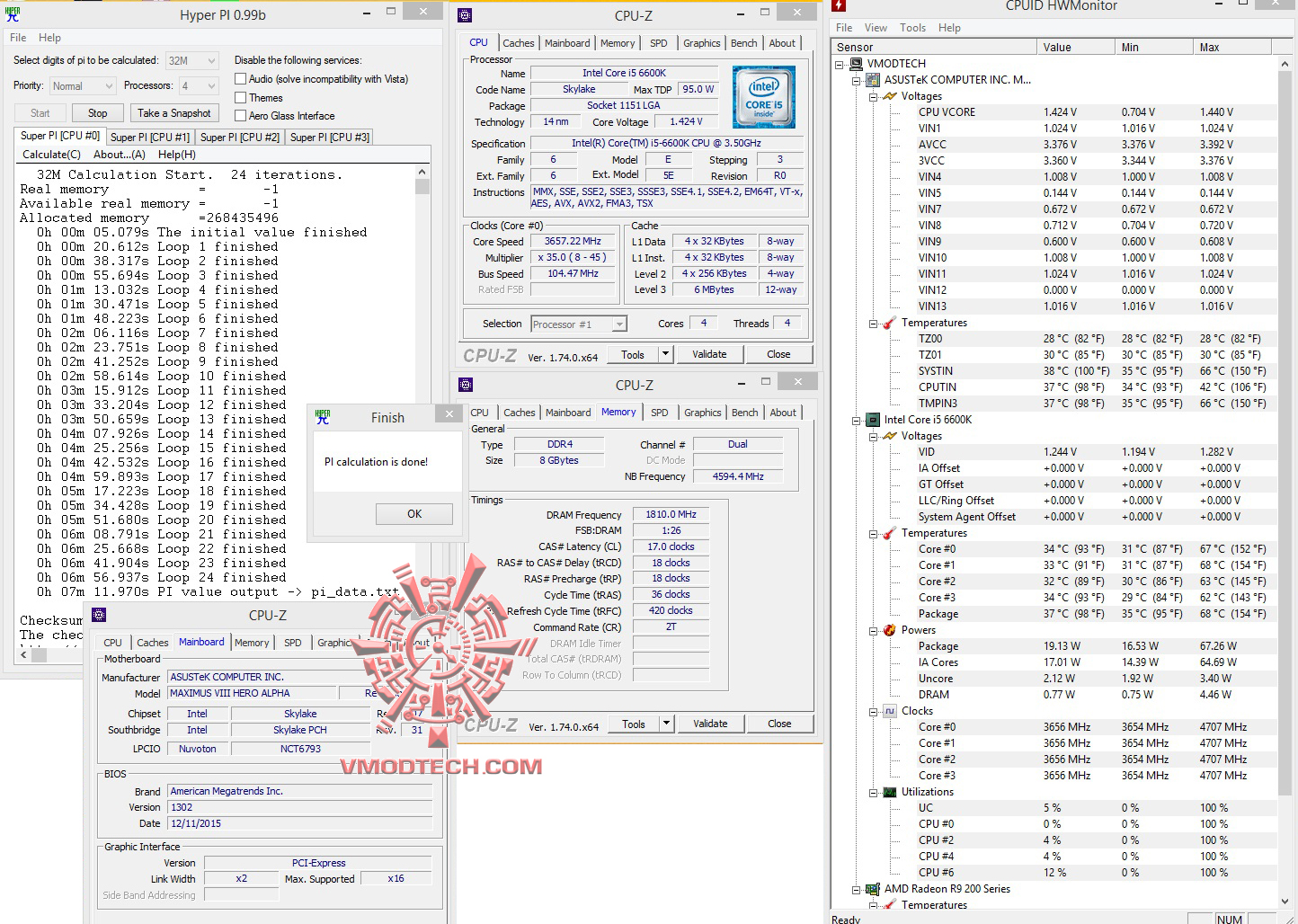Open the Hyper PI File menu
This screenshot has height=924, width=1298.
[x=18, y=38]
